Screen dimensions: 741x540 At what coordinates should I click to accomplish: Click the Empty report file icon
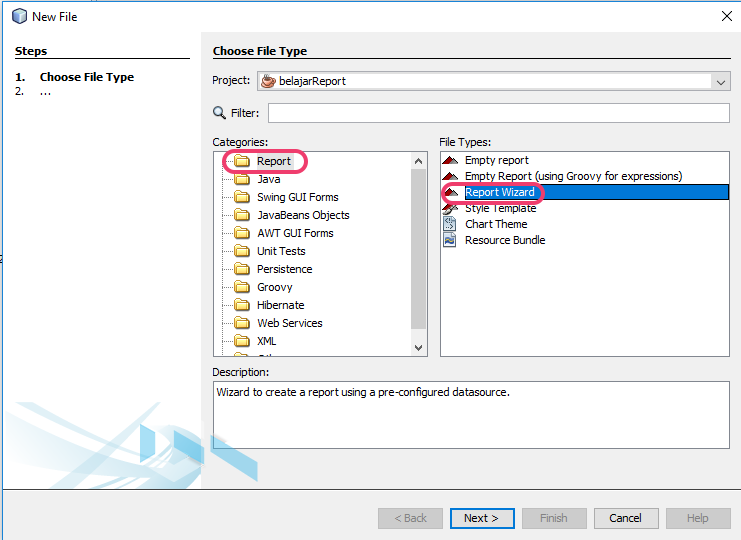450,160
